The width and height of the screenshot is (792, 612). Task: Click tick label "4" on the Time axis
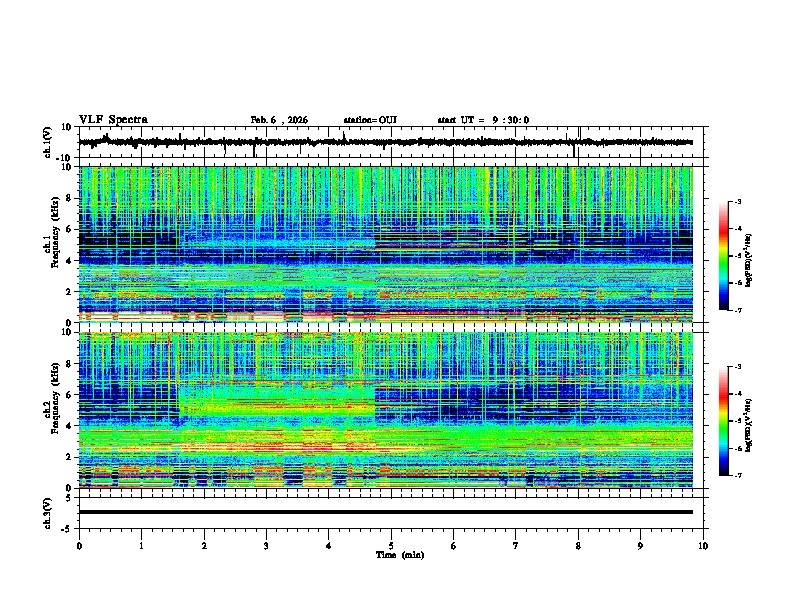(x=329, y=546)
